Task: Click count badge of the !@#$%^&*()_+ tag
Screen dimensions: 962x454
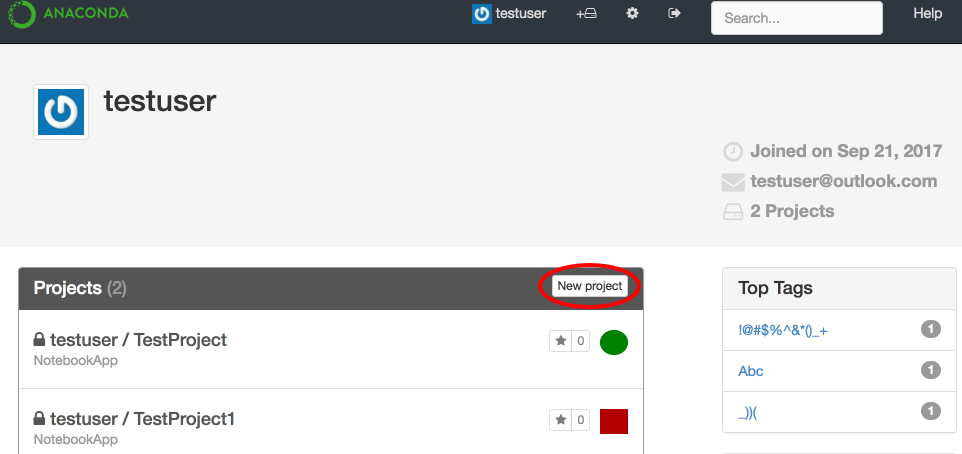Action: (x=931, y=329)
